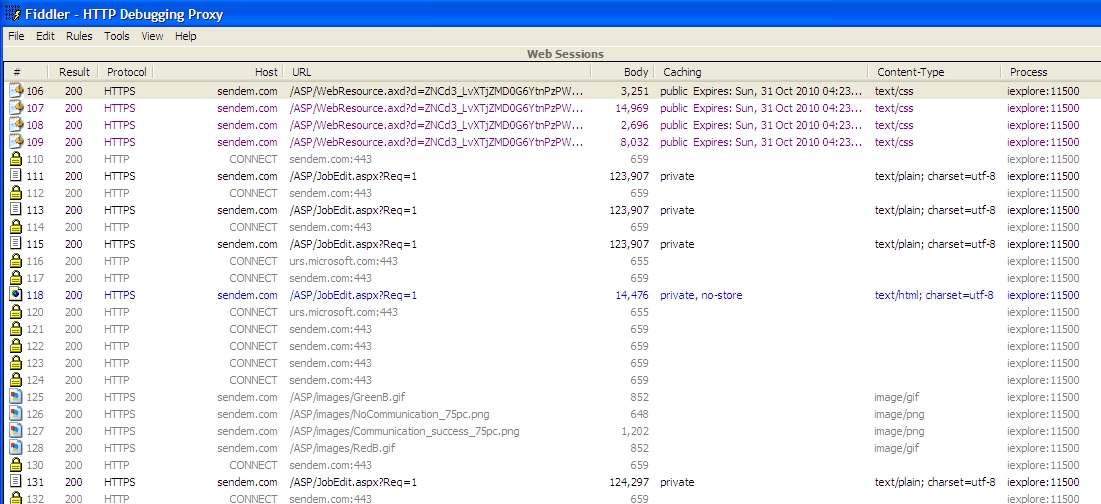1101x504 pixels.
Task: Click the Fiddler app icon in title bar
Action: click(x=13, y=13)
